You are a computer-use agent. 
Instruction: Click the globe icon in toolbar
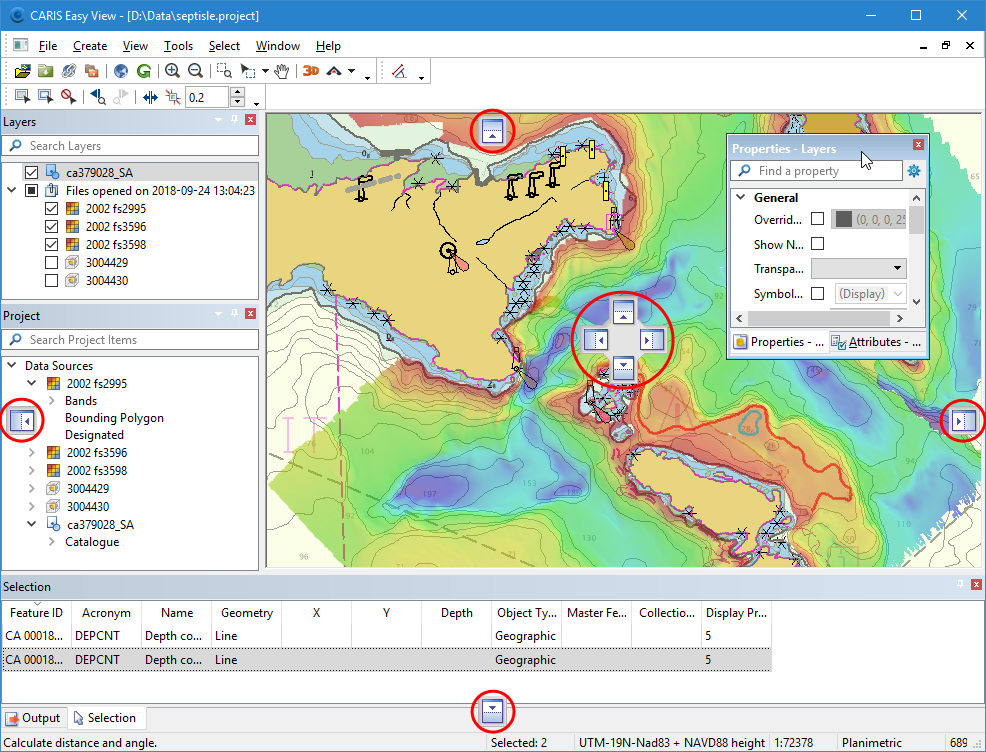pos(121,71)
